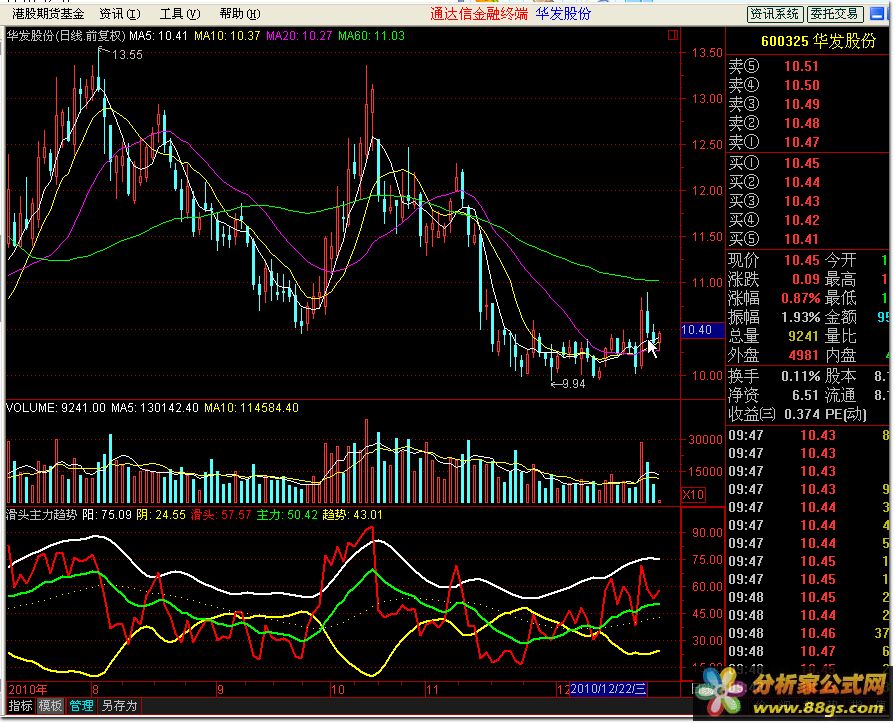This screenshot has width=895, height=723.
Task: Click the 收益(三) 0.374 quote field
Action: point(774,414)
